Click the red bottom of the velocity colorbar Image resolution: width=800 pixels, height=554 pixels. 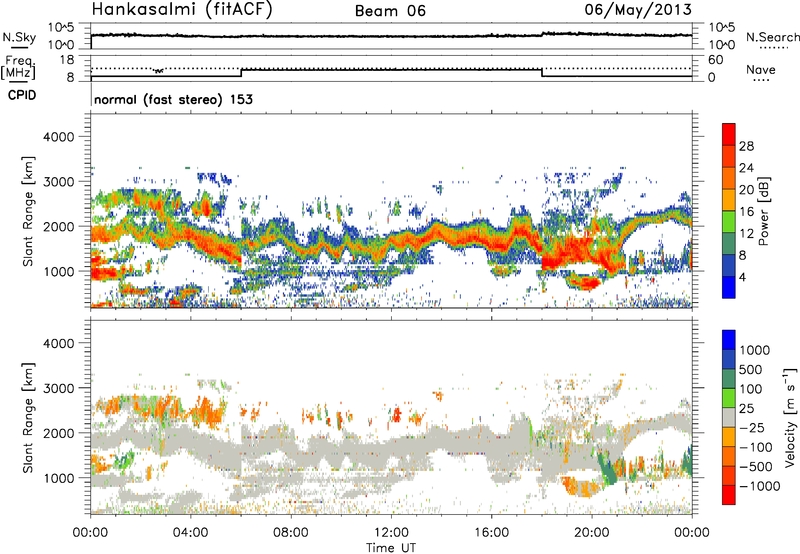(x=729, y=495)
